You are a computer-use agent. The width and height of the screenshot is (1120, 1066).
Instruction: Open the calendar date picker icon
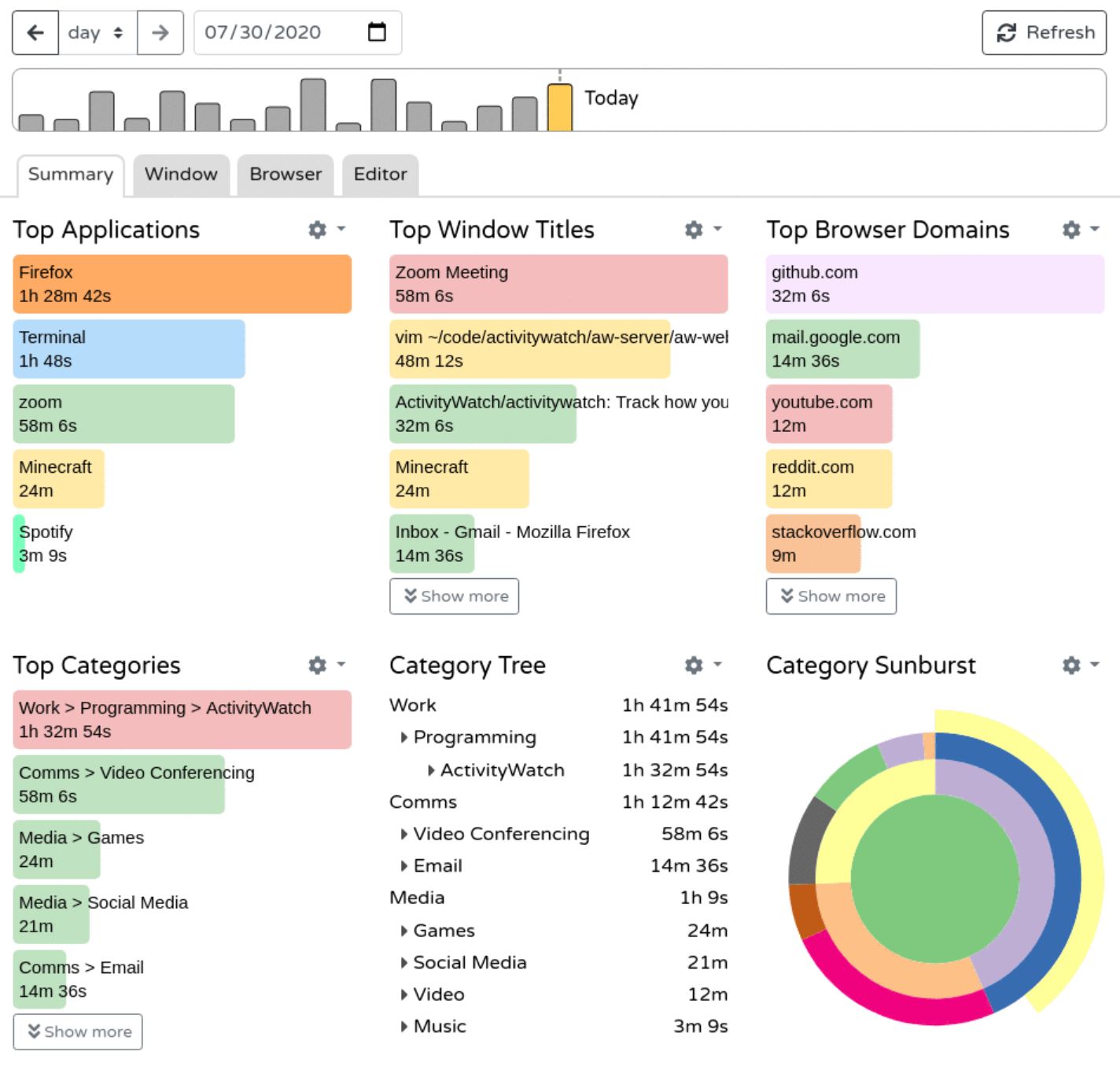click(x=377, y=32)
